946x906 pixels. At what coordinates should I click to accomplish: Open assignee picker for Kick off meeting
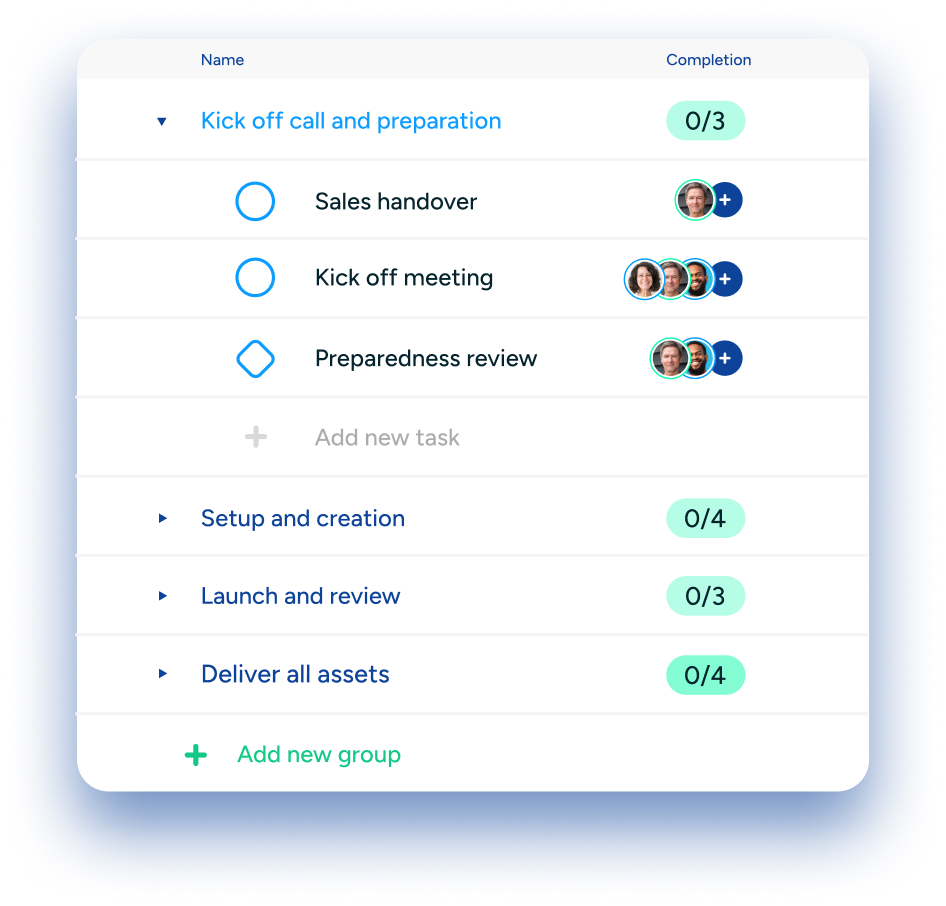coord(725,279)
